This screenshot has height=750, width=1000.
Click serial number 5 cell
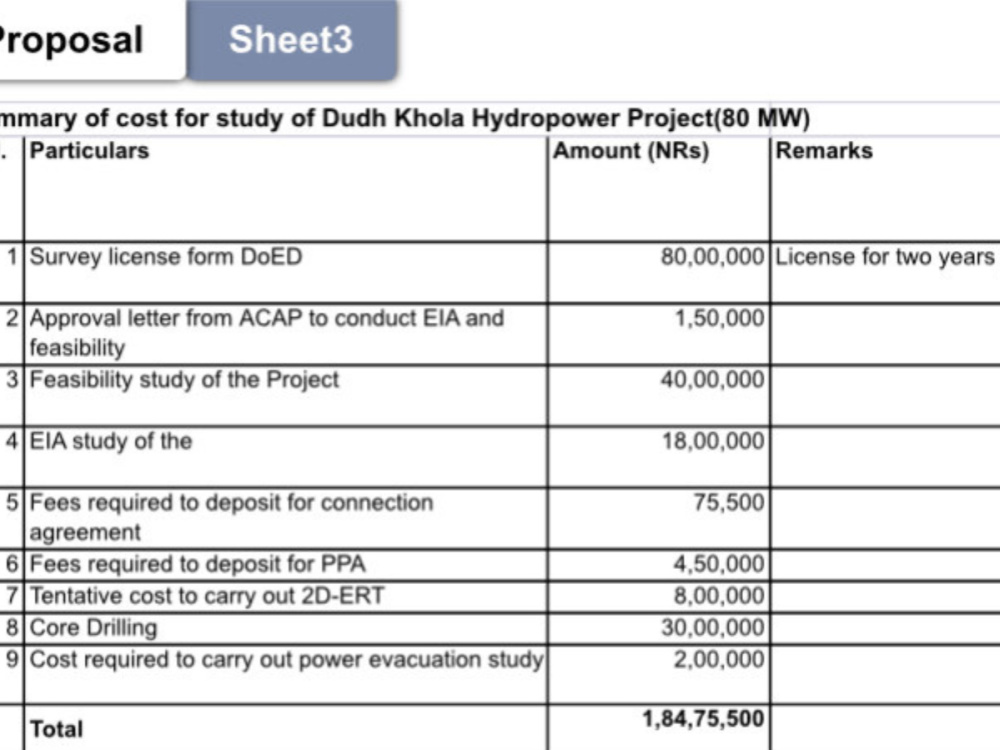11,518
